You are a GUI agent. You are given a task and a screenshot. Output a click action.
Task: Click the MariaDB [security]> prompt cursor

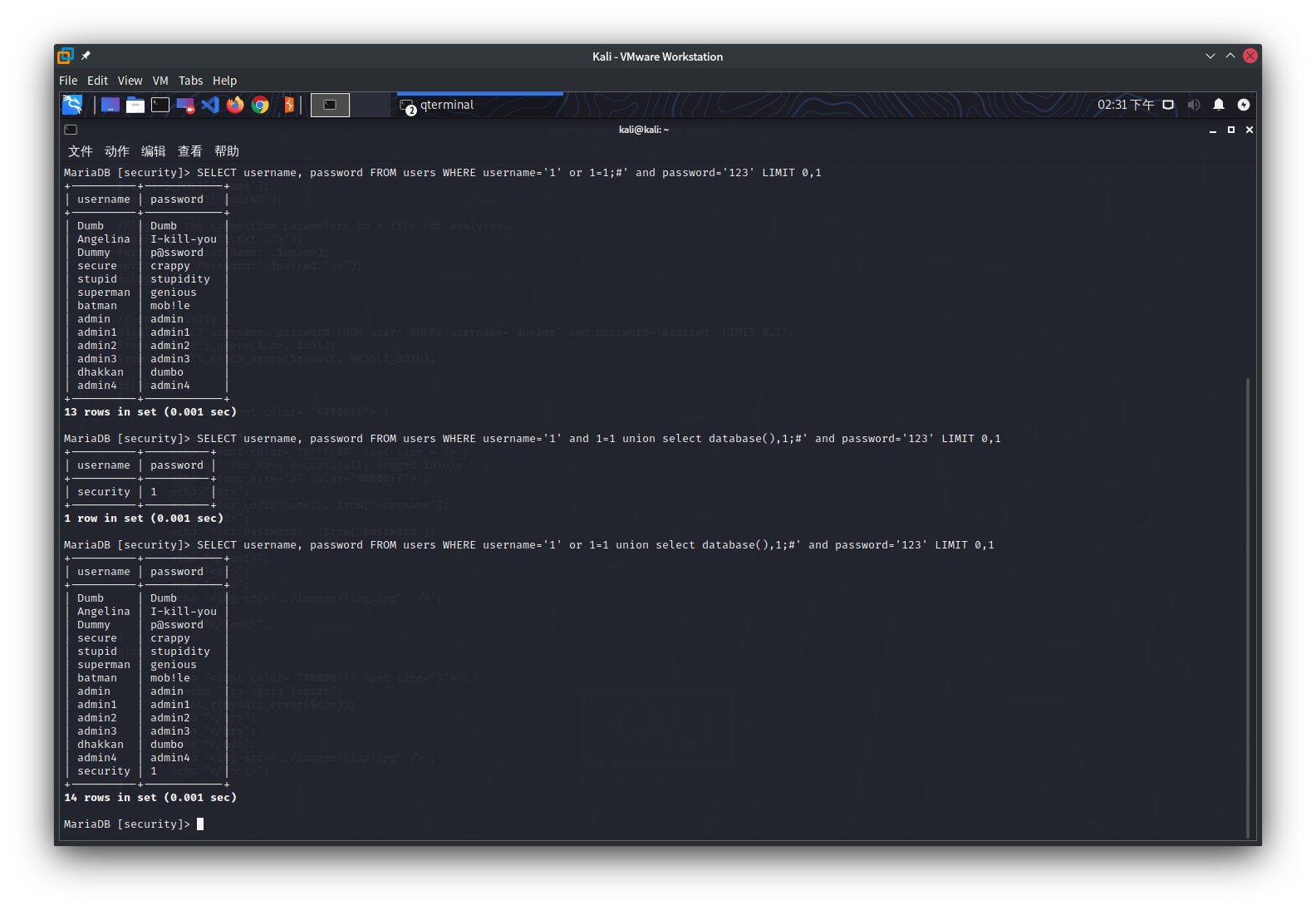pos(200,824)
